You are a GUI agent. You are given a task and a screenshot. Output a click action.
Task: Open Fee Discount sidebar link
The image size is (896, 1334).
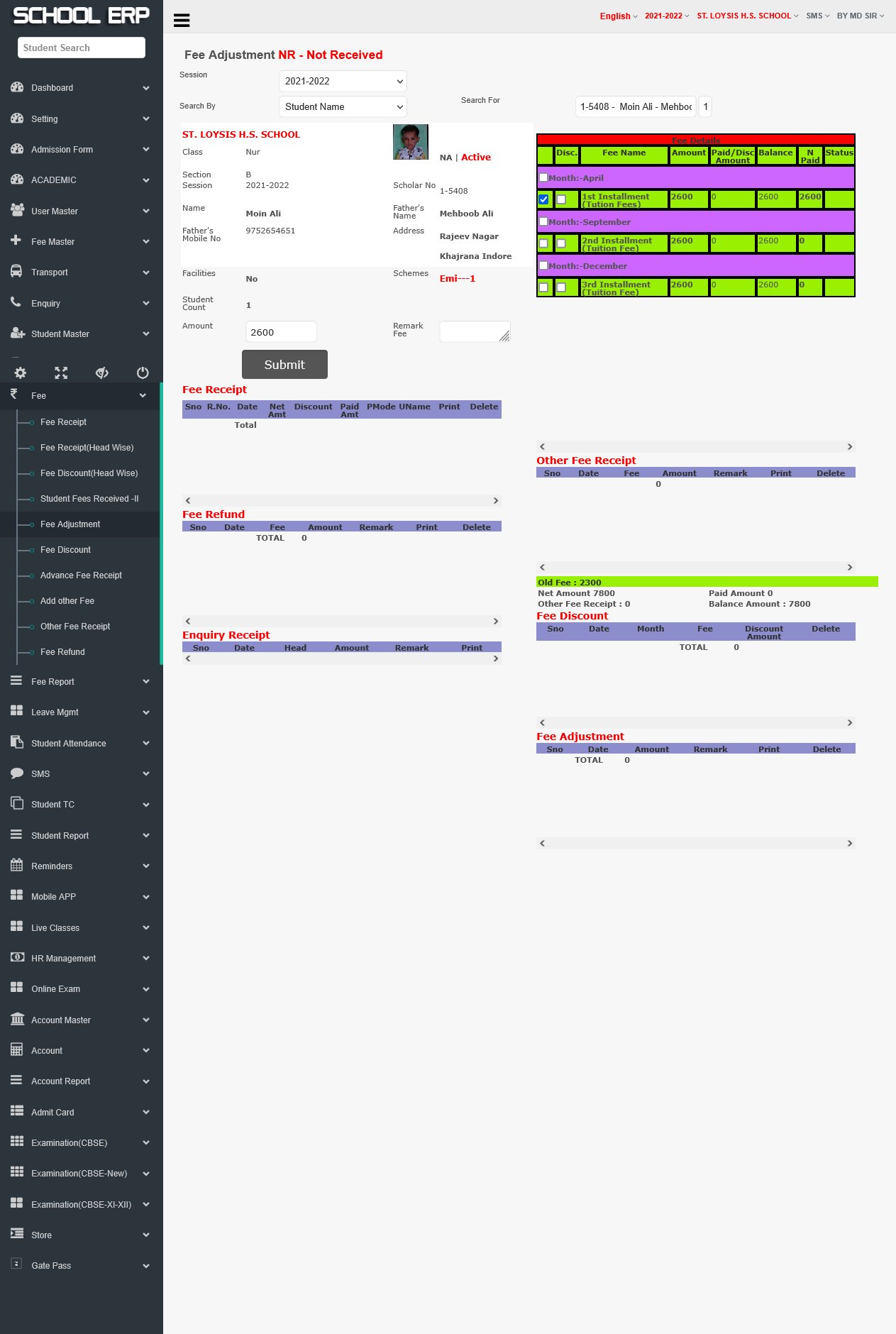point(65,549)
